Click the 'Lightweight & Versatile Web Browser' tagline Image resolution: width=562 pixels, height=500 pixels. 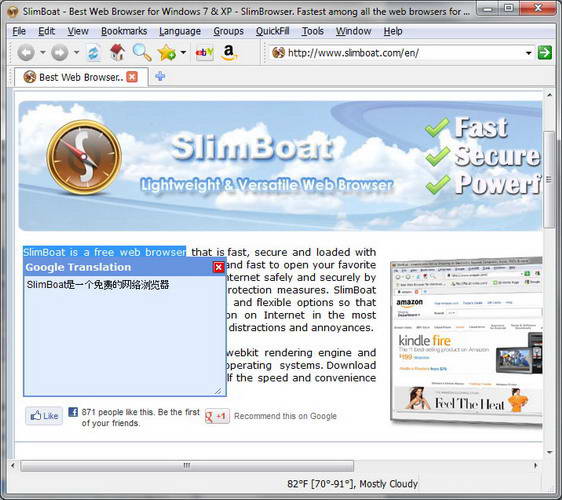click(x=267, y=185)
